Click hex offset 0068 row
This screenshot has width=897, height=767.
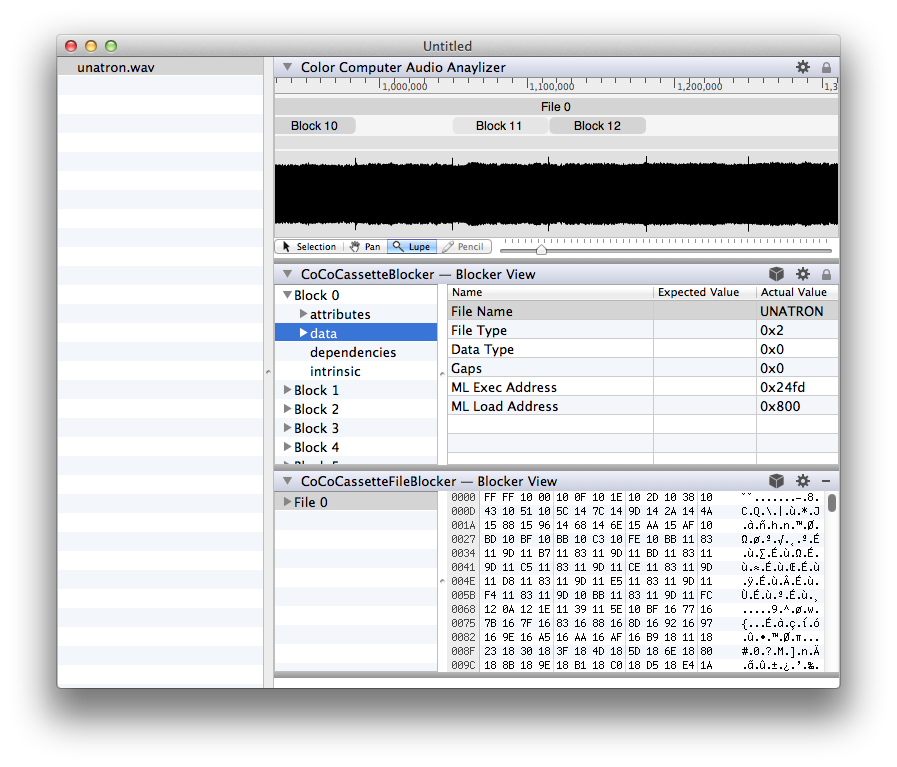pos(635,609)
